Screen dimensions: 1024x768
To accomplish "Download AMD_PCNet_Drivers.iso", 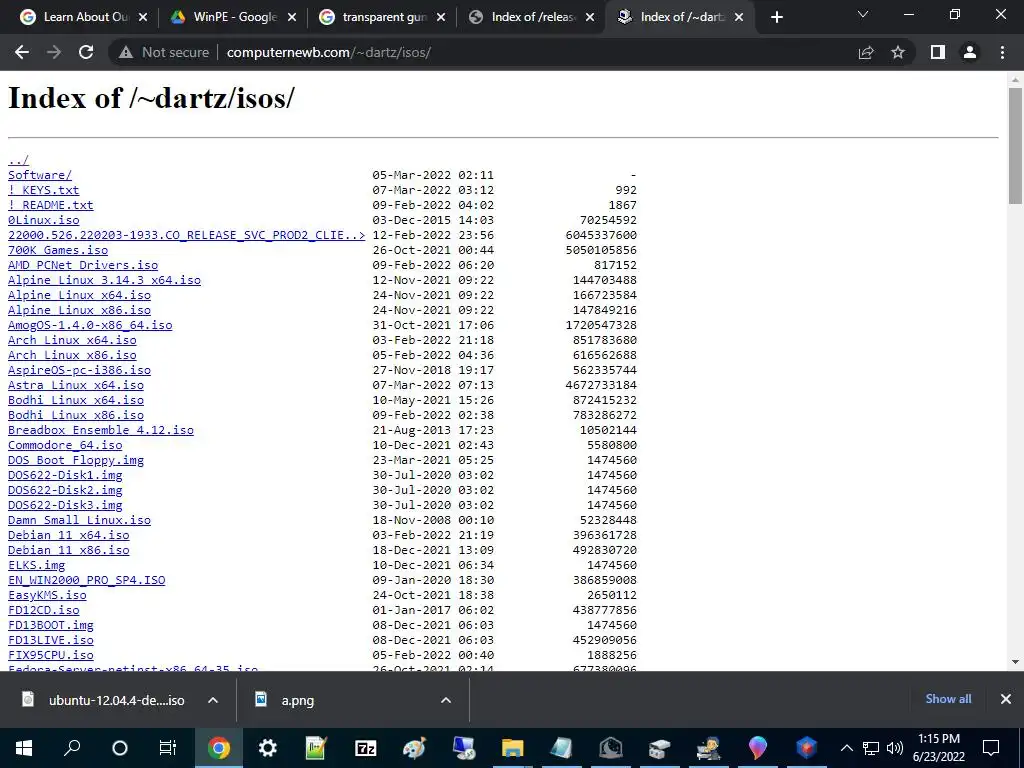I will point(83,265).
